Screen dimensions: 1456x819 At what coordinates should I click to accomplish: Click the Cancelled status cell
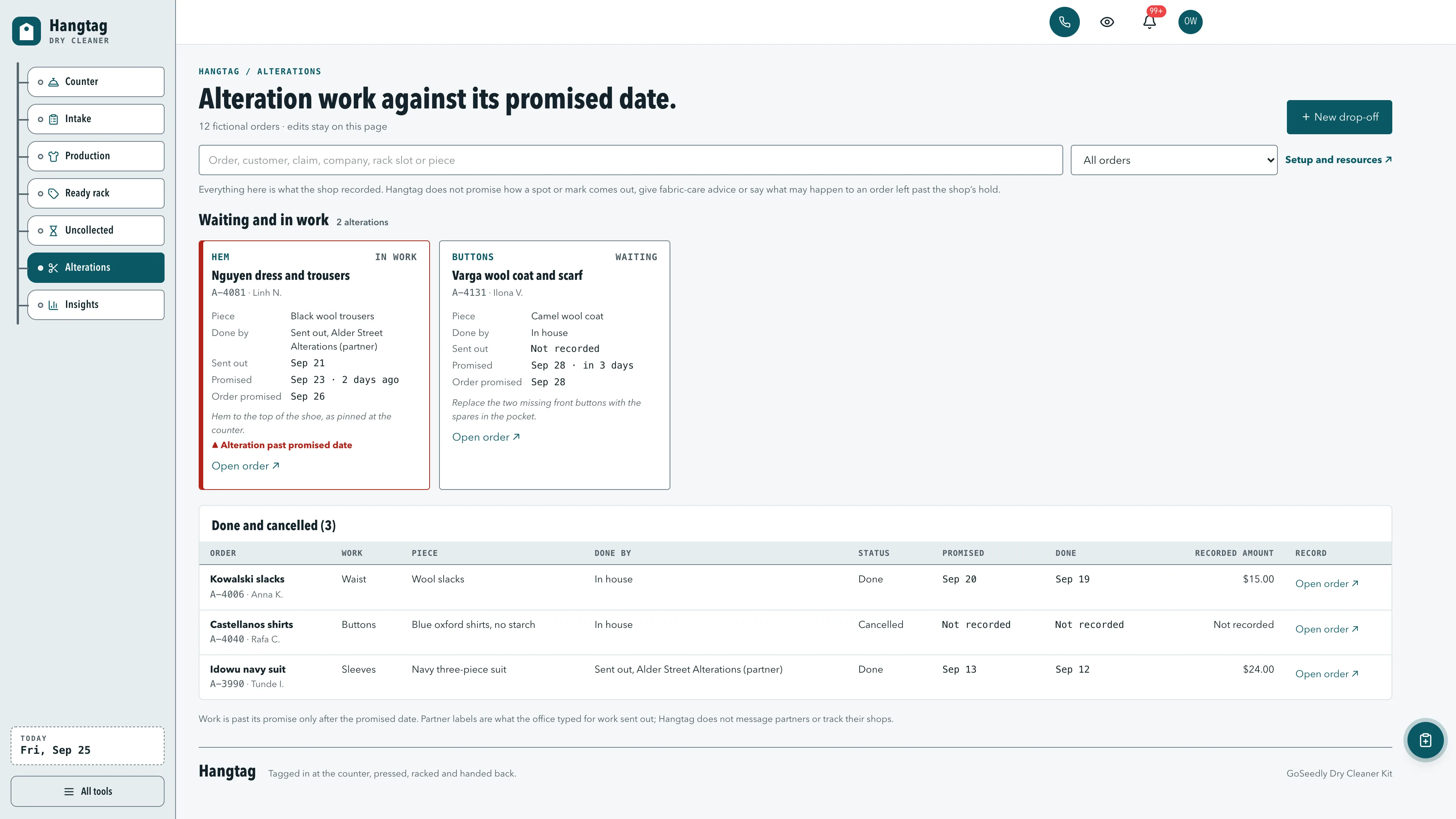tap(880, 624)
